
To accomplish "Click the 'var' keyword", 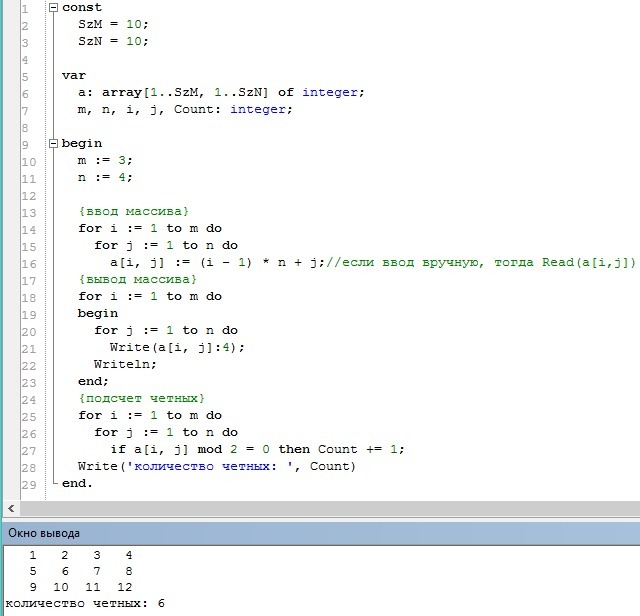I will 74,76.
